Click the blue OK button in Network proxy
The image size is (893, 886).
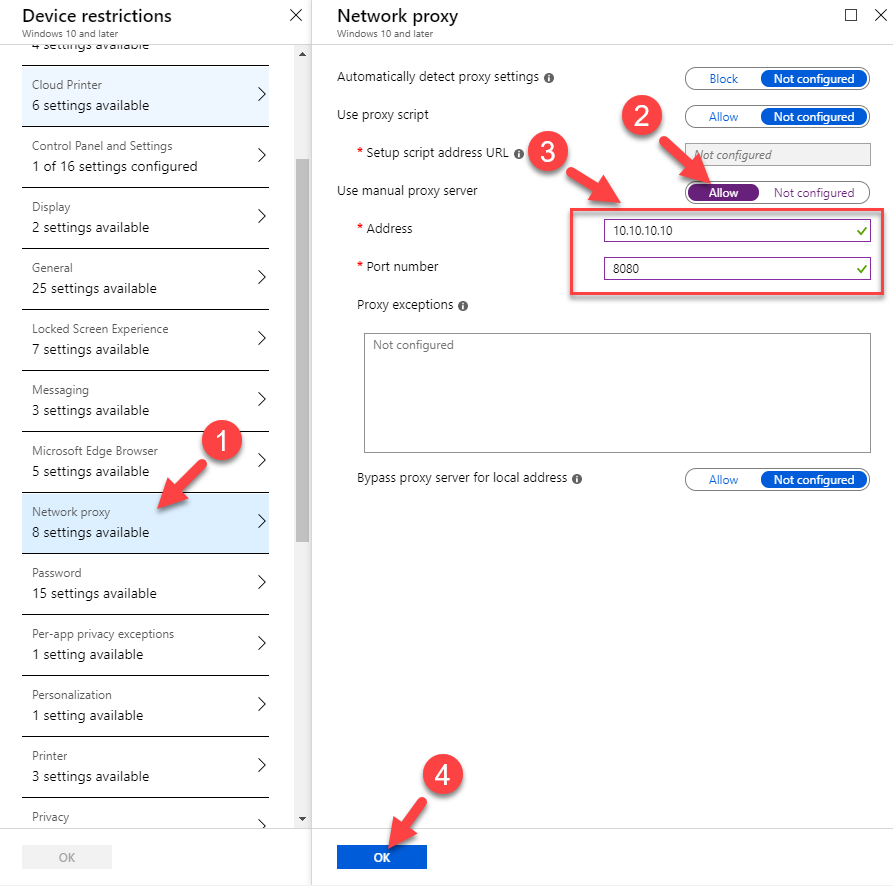tap(382, 856)
